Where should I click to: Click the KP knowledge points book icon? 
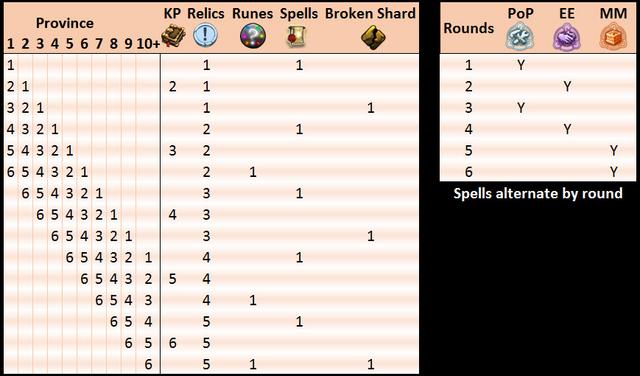[x=173, y=36]
